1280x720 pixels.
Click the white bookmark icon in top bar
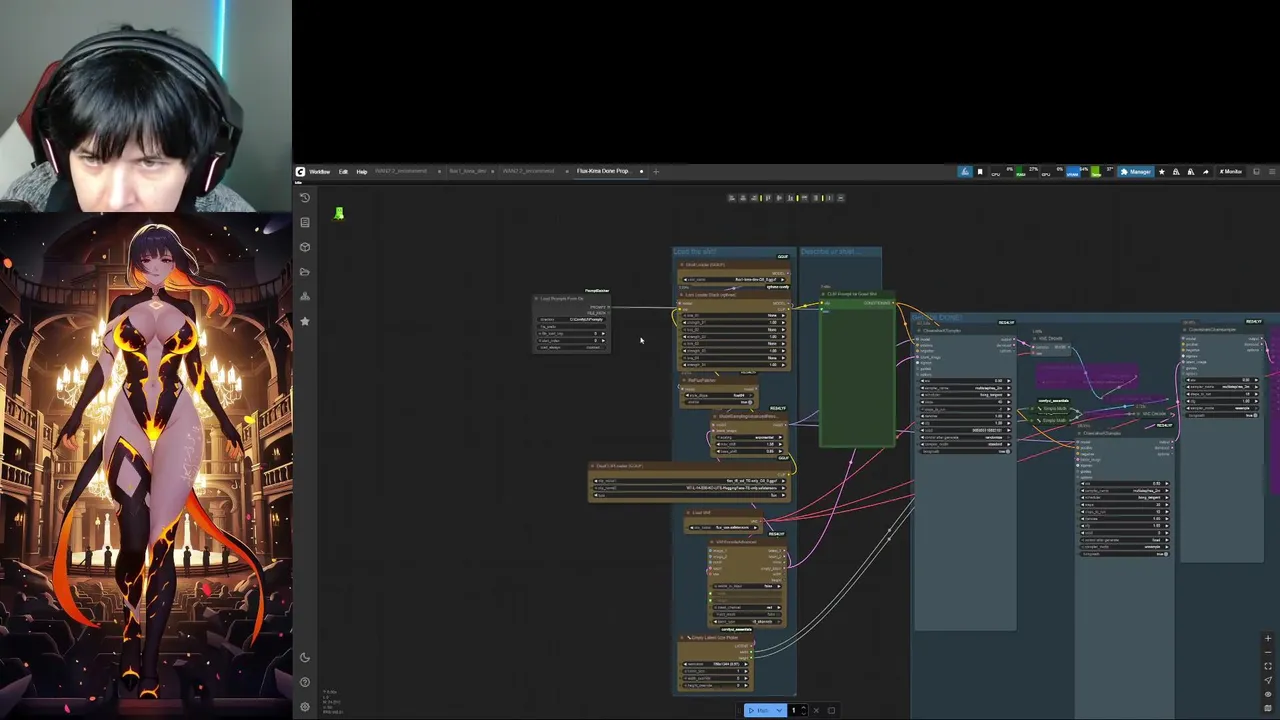980,172
